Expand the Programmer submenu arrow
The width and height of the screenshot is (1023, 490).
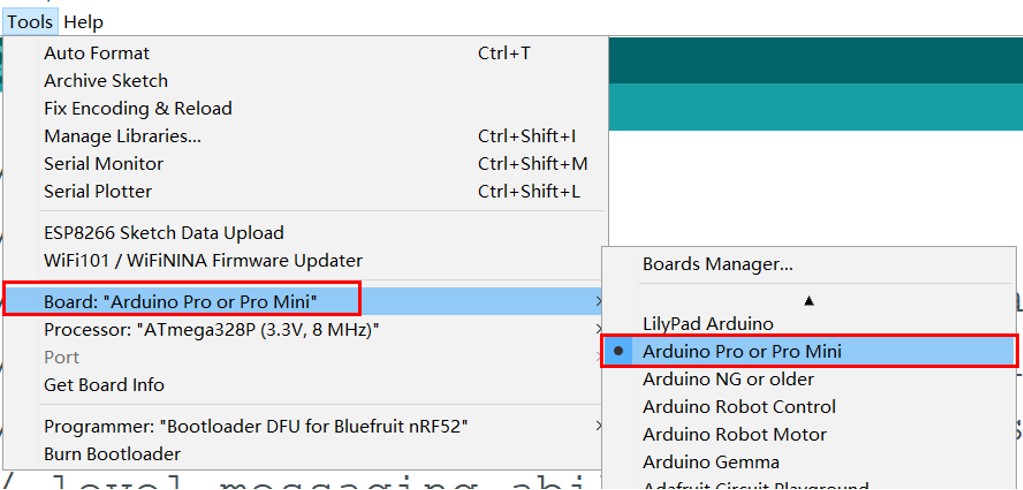click(598, 426)
